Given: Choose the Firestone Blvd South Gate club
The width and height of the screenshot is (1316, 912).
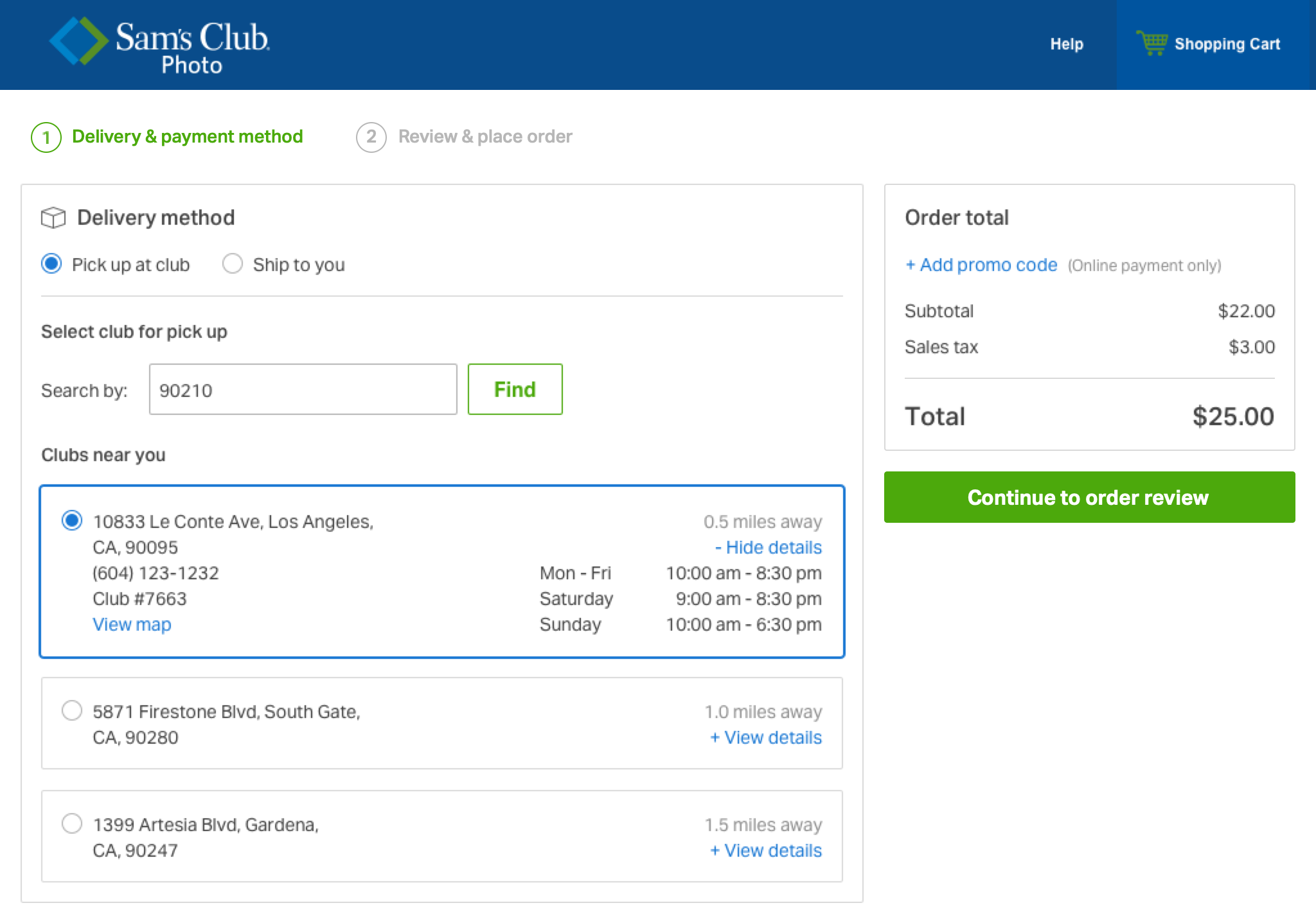Looking at the screenshot, I should [x=72, y=711].
